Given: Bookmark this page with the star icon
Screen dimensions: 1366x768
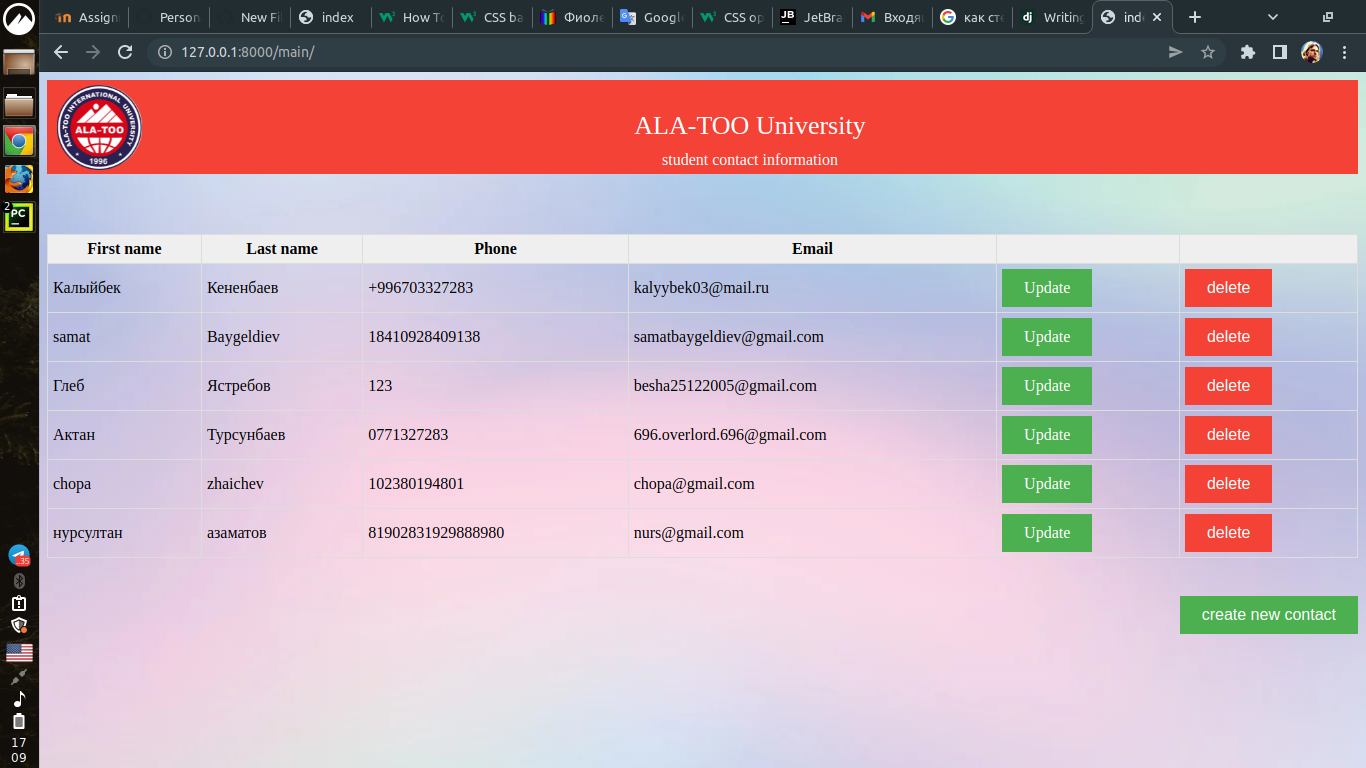Looking at the screenshot, I should 1209,52.
